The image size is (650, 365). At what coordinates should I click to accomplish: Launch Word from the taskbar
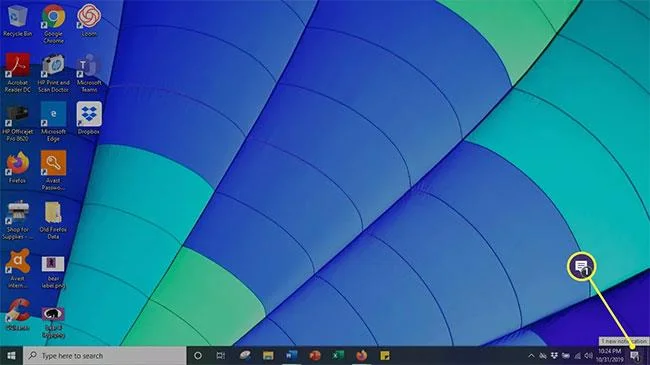[x=291, y=355]
